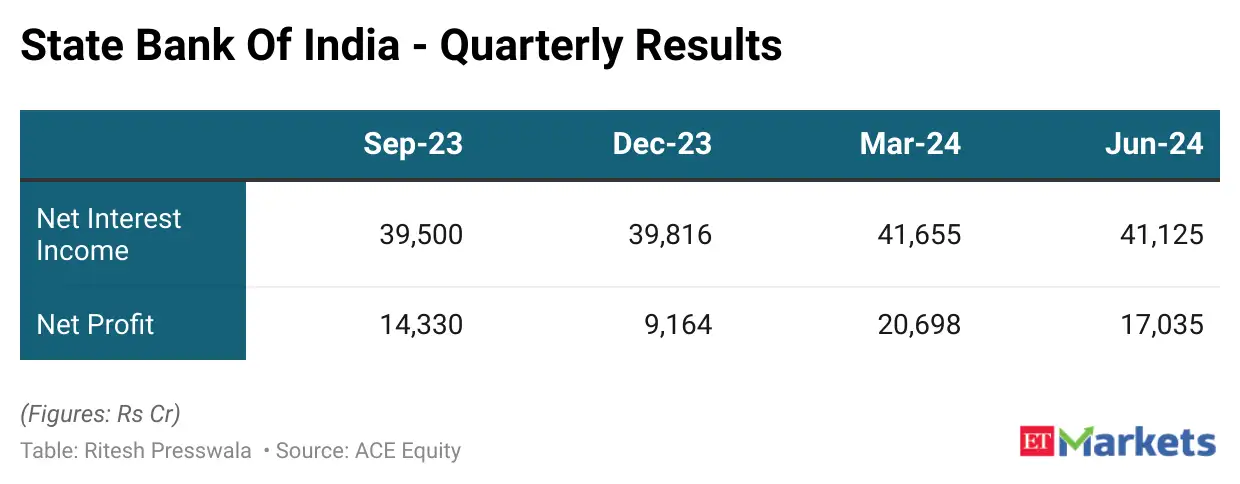Click the State Bank Of India title
Viewport: 1240px width, 484px height.
pos(400,46)
